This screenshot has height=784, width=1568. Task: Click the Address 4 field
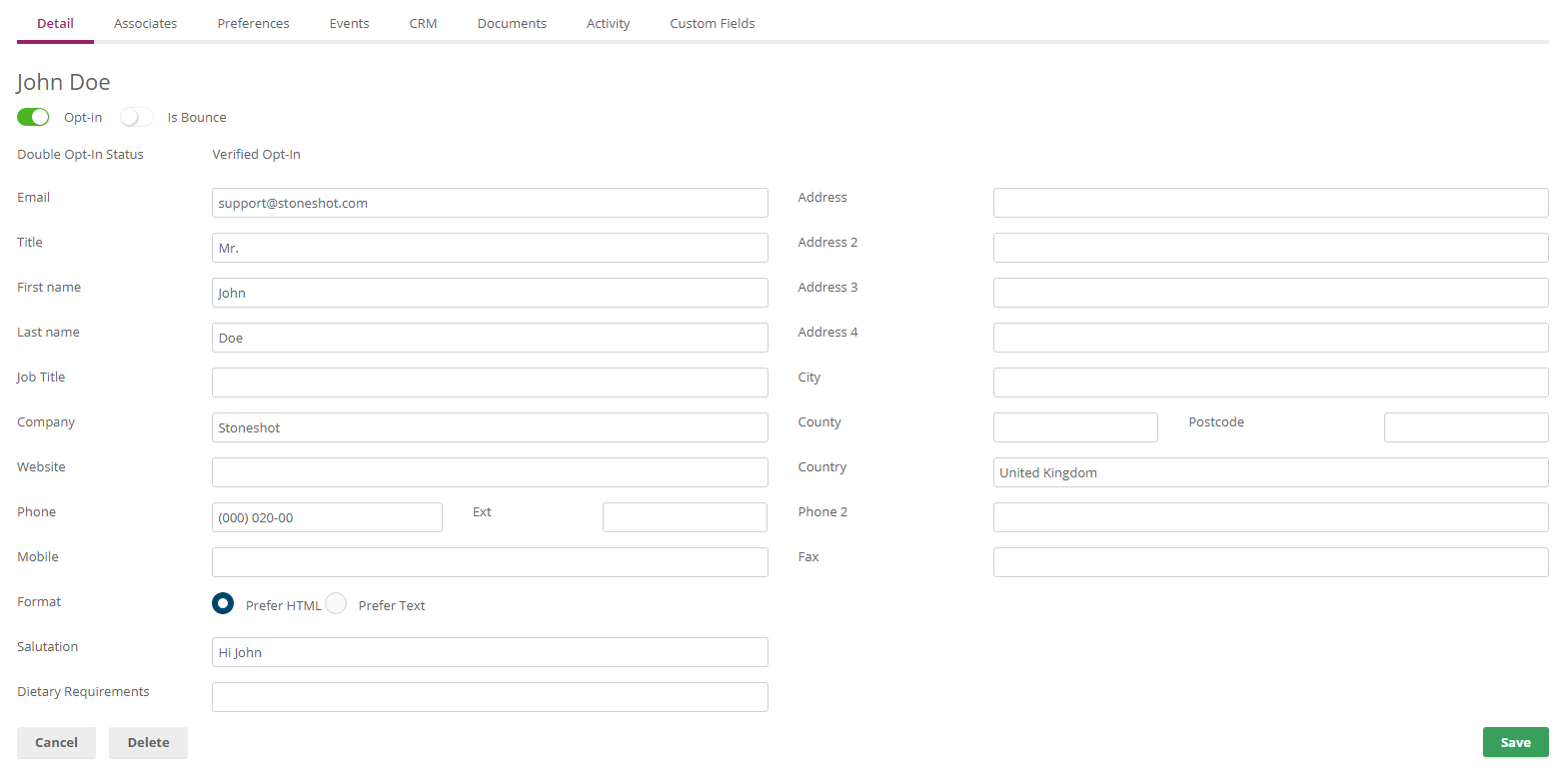(x=1270, y=338)
